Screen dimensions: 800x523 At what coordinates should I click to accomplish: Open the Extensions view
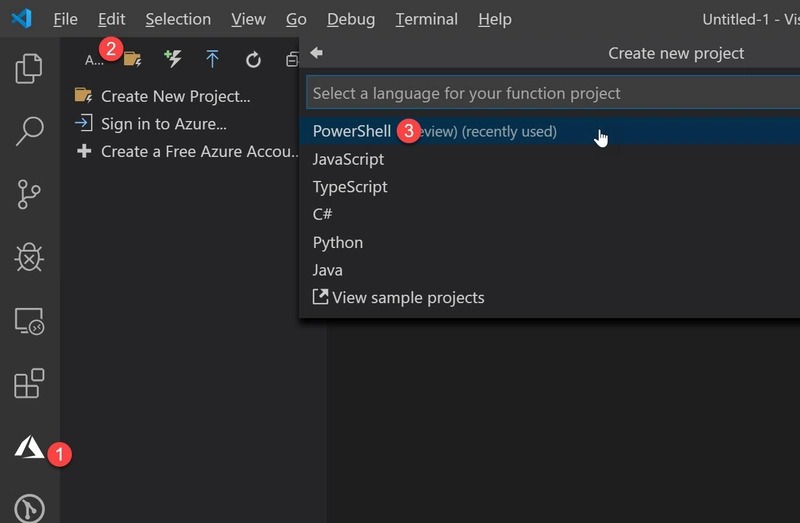[x=30, y=384]
